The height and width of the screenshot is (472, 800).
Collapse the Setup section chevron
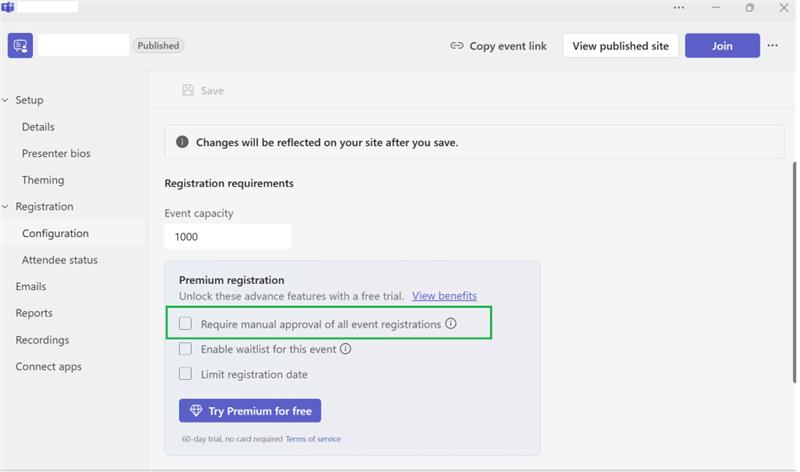tap(5, 100)
